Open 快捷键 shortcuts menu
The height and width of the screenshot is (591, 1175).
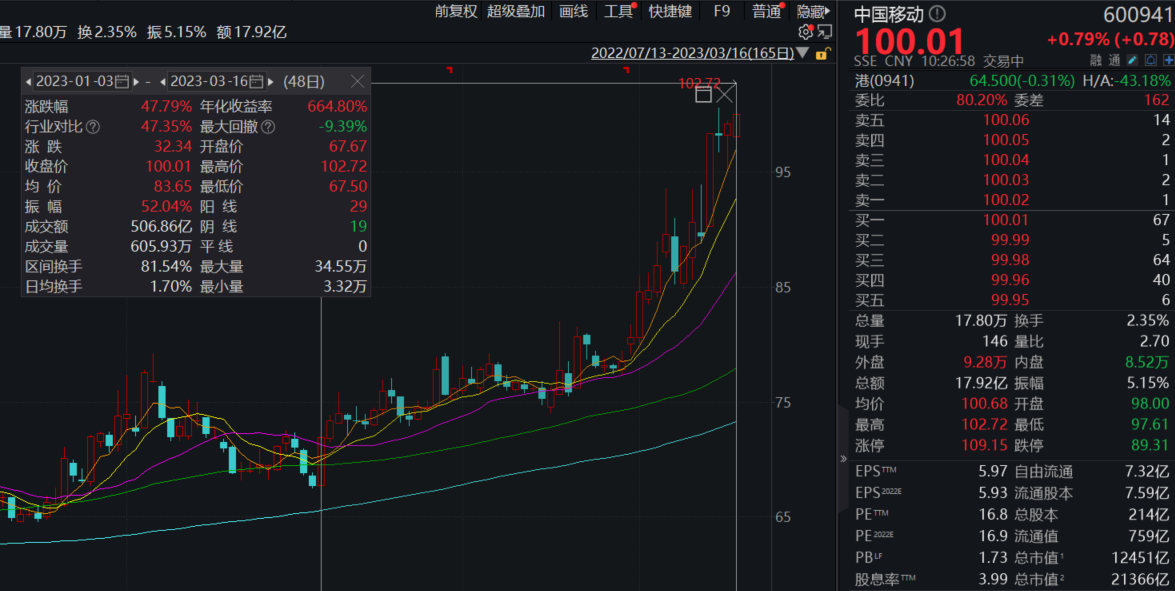point(671,11)
